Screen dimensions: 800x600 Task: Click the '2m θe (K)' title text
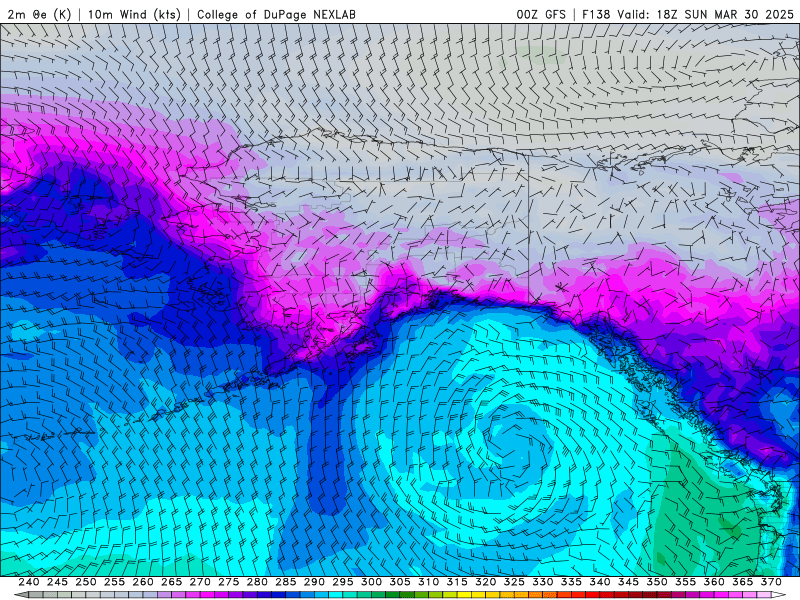coord(39,14)
